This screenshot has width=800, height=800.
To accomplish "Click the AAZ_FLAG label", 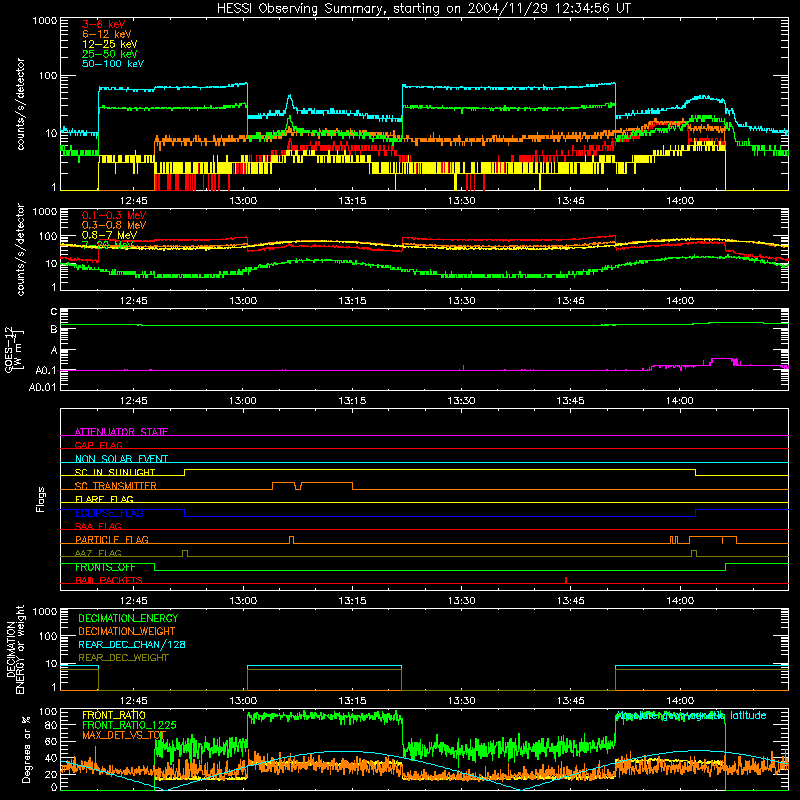I will (x=98, y=553).
